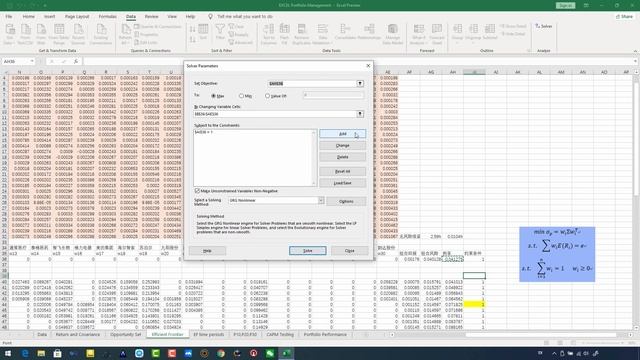
Task: Open the What-If Analysis dropdown
Action: tap(419, 34)
